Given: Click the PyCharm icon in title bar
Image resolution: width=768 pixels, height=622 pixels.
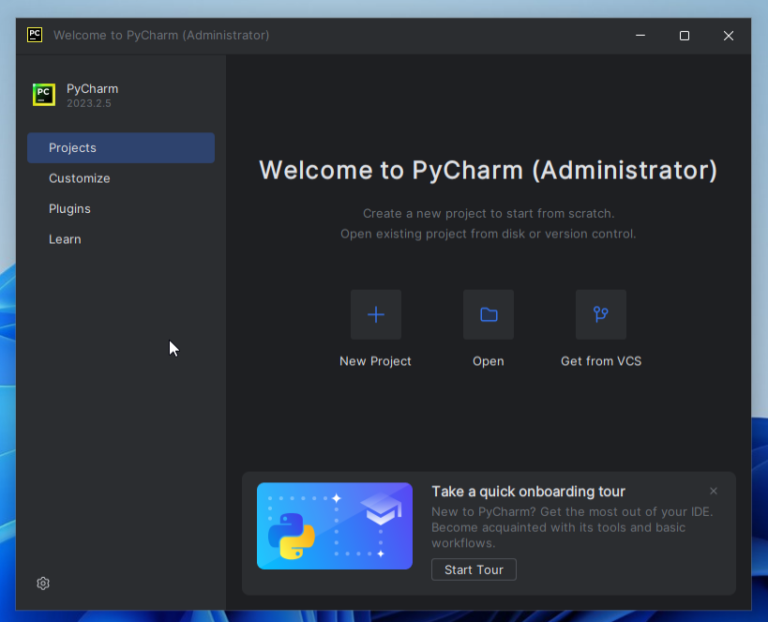Looking at the screenshot, I should (x=34, y=35).
